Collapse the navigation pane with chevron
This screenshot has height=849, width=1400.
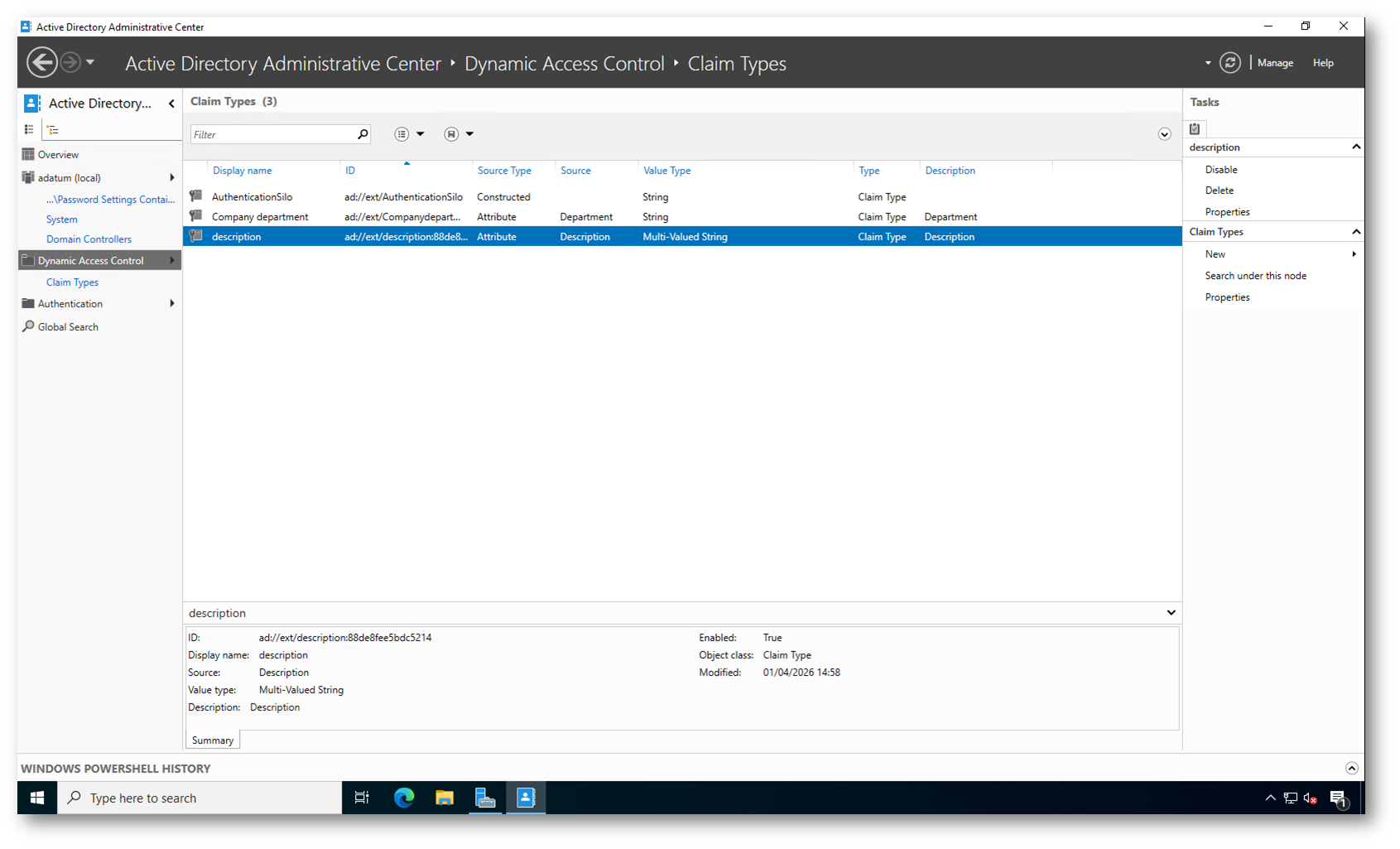[171, 104]
